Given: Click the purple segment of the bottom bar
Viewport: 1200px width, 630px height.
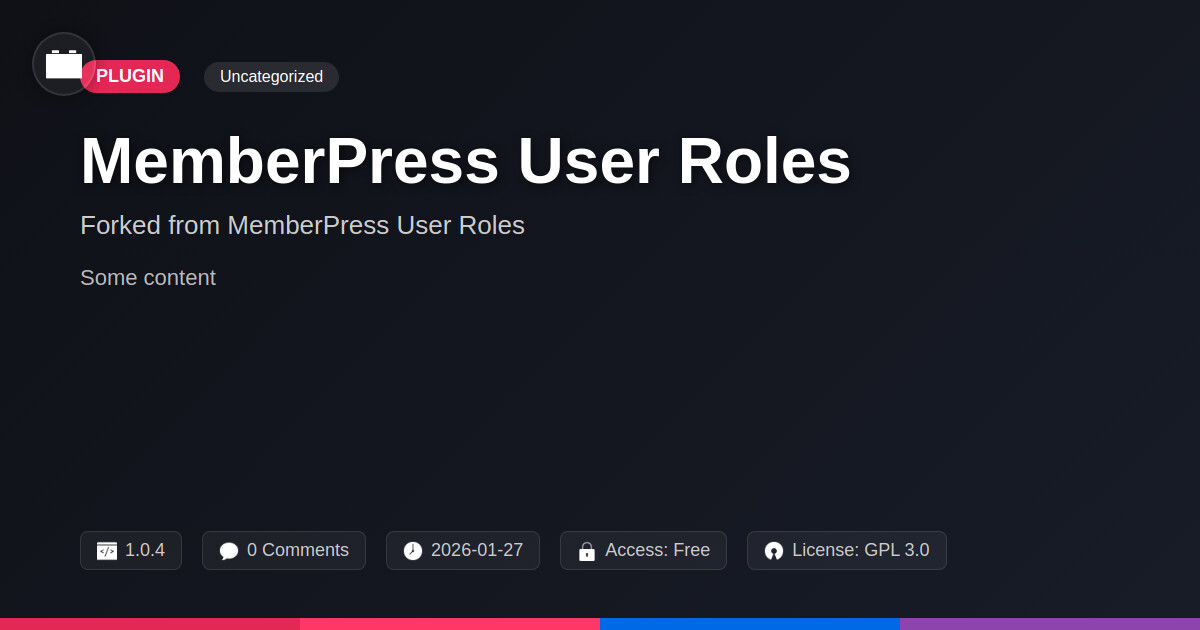Looking at the screenshot, I should click(x=1050, y=623).
